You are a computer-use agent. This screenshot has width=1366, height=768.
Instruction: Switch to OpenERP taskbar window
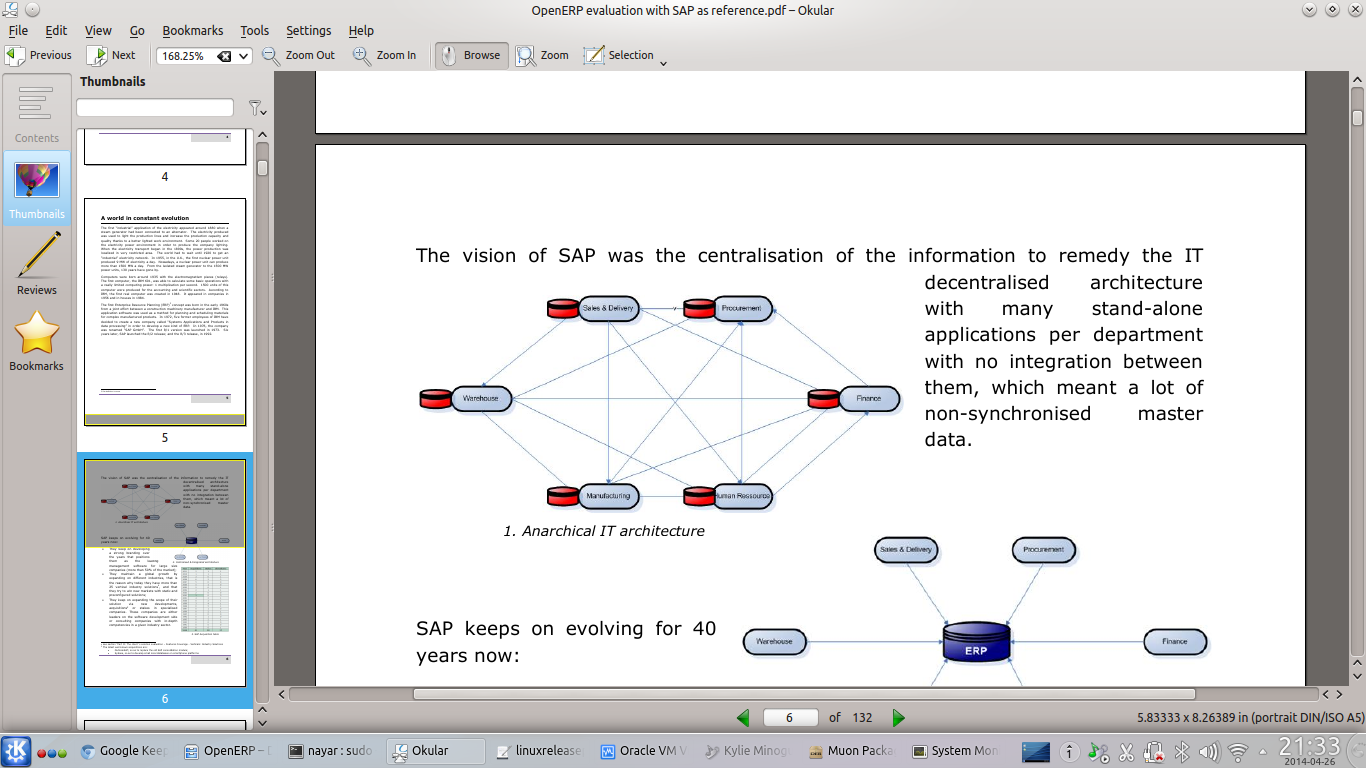[x=229, y=751]
